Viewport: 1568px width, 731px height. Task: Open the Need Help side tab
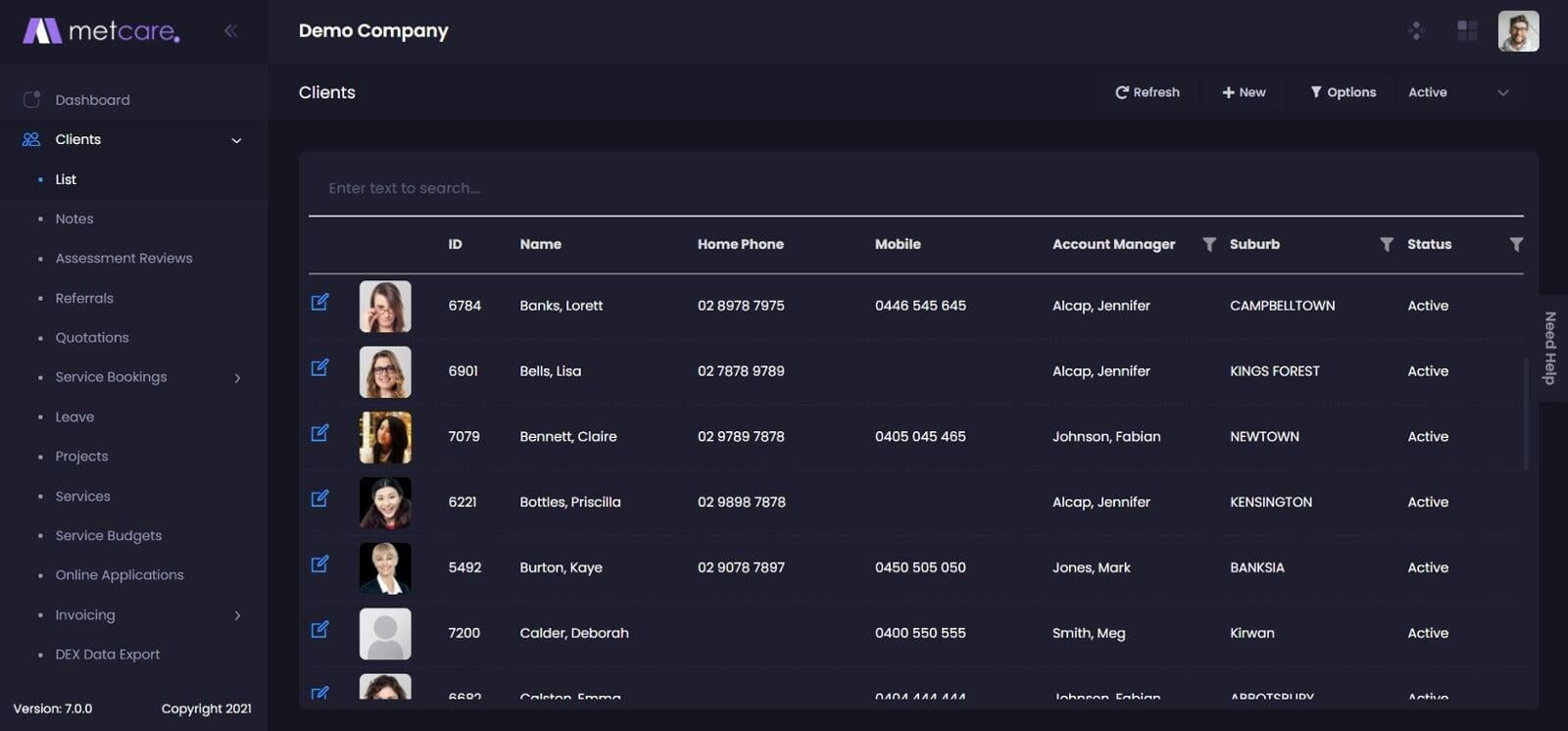coord(1550,348)
